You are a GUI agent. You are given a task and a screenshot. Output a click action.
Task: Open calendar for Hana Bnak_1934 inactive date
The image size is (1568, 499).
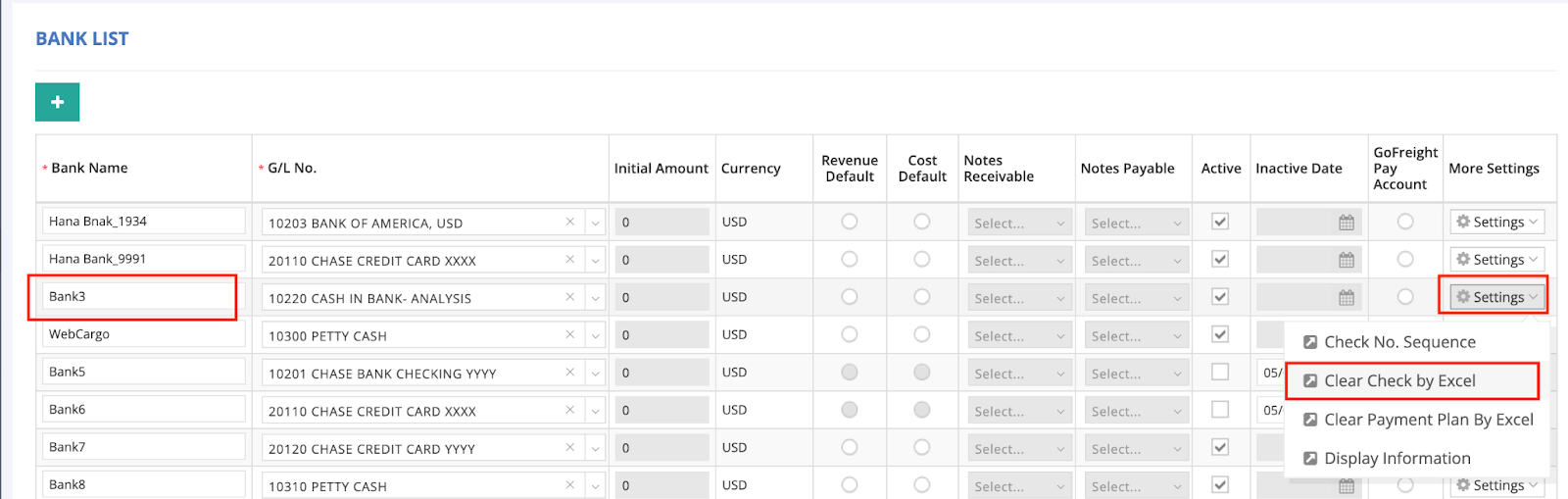click(1347, 223)
